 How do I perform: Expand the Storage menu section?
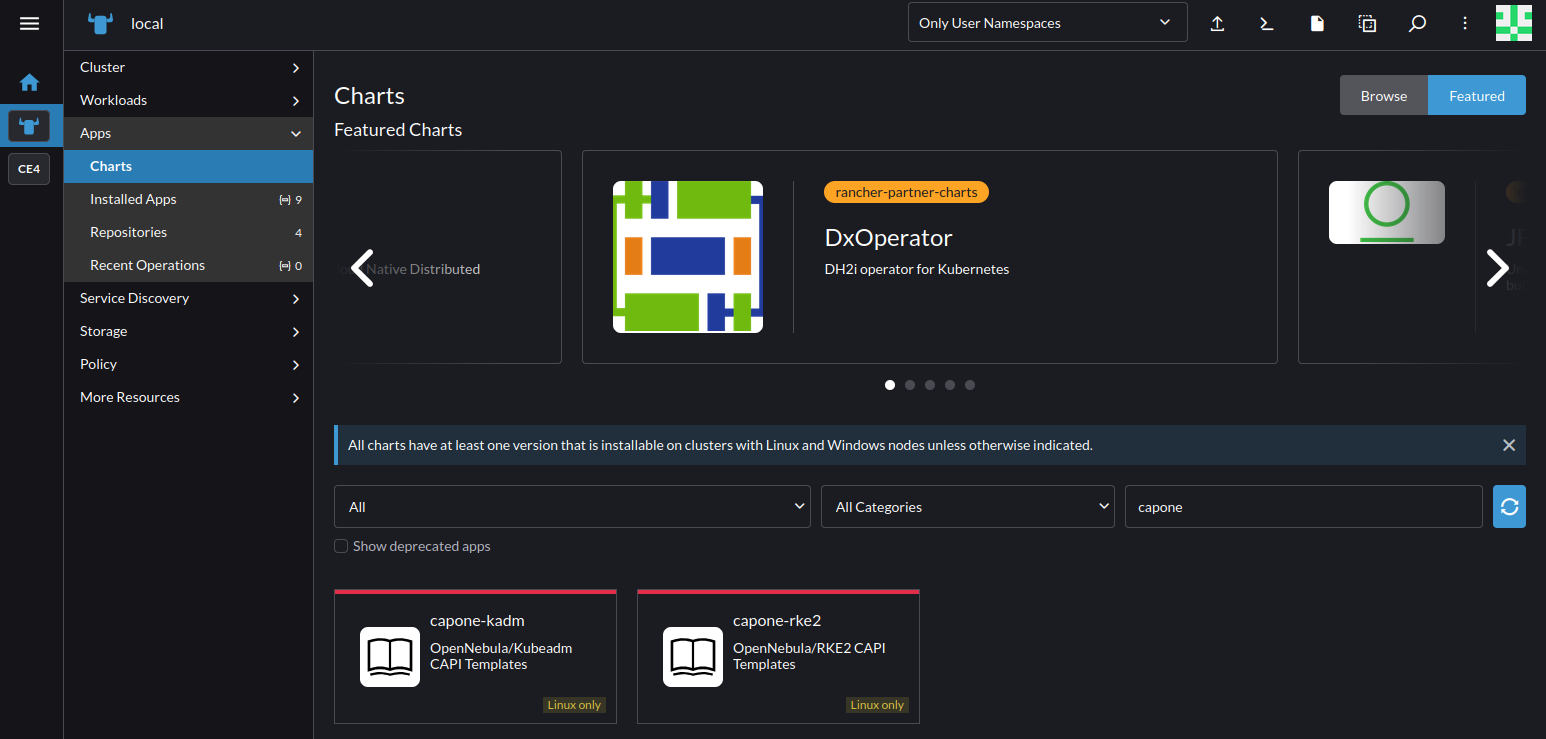coord(188,331)
